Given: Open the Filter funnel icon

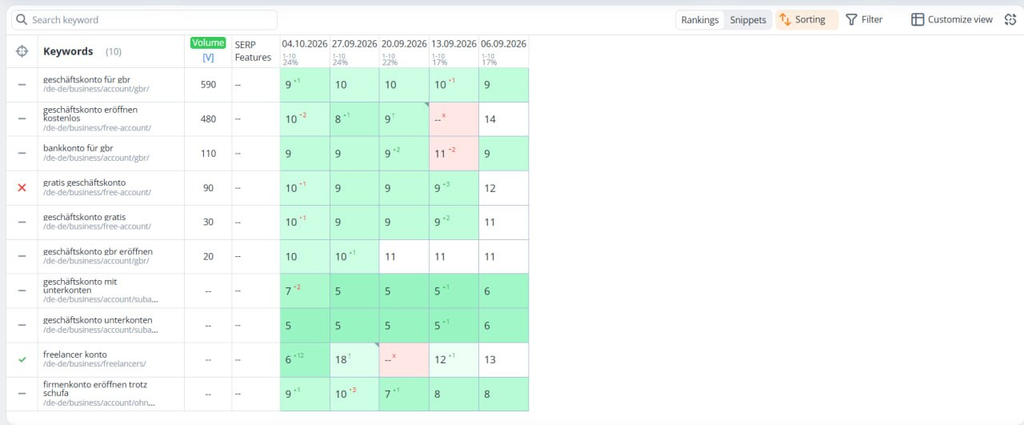Looking at the screenshot, I should [851, 20].
